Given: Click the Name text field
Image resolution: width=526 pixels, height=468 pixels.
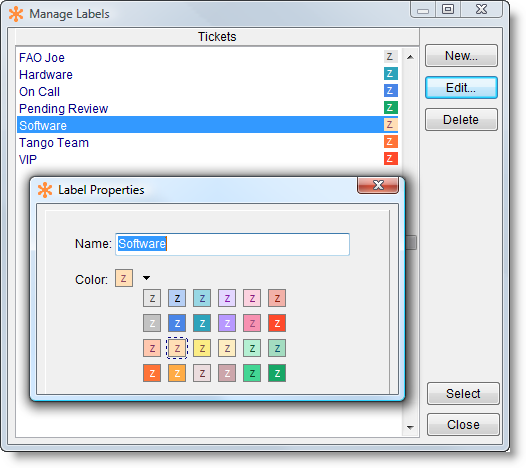Looking at the screenshot, I should 232,244.
